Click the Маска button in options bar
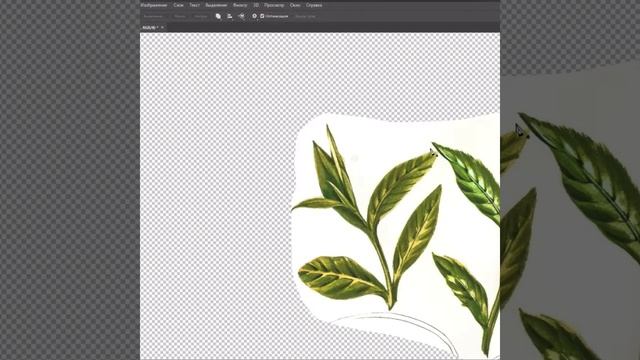The height and width of the screenshot is (360, 640). (180, 16)
